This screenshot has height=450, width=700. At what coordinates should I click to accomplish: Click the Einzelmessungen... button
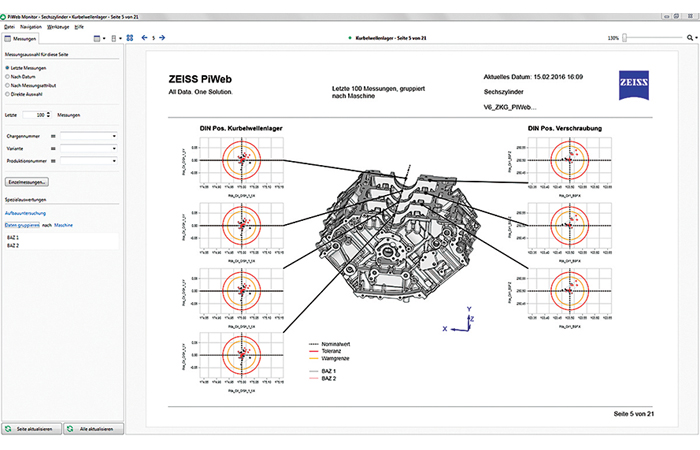pos(27,182)
